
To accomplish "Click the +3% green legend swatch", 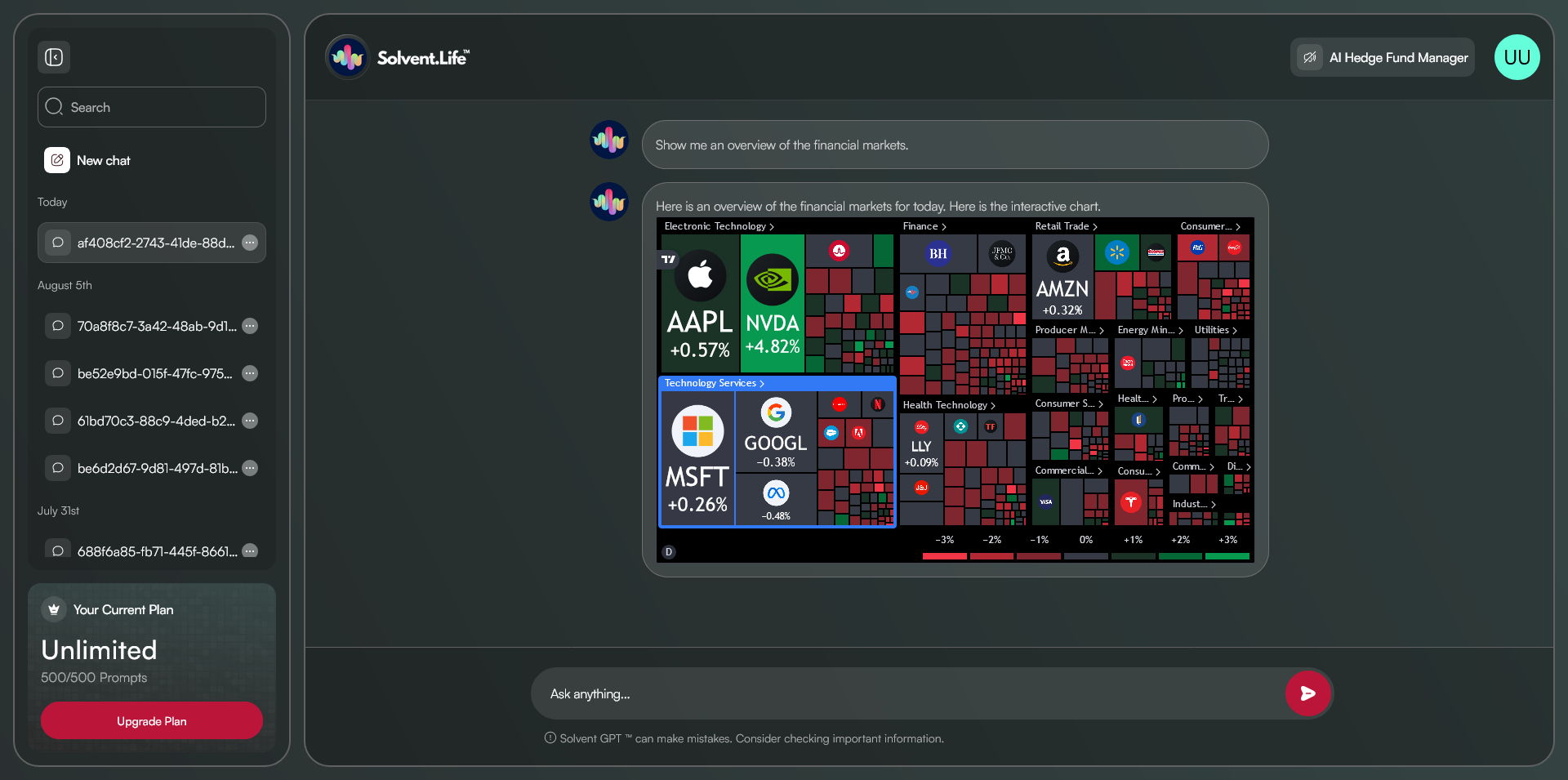I will click(1227, 556).
